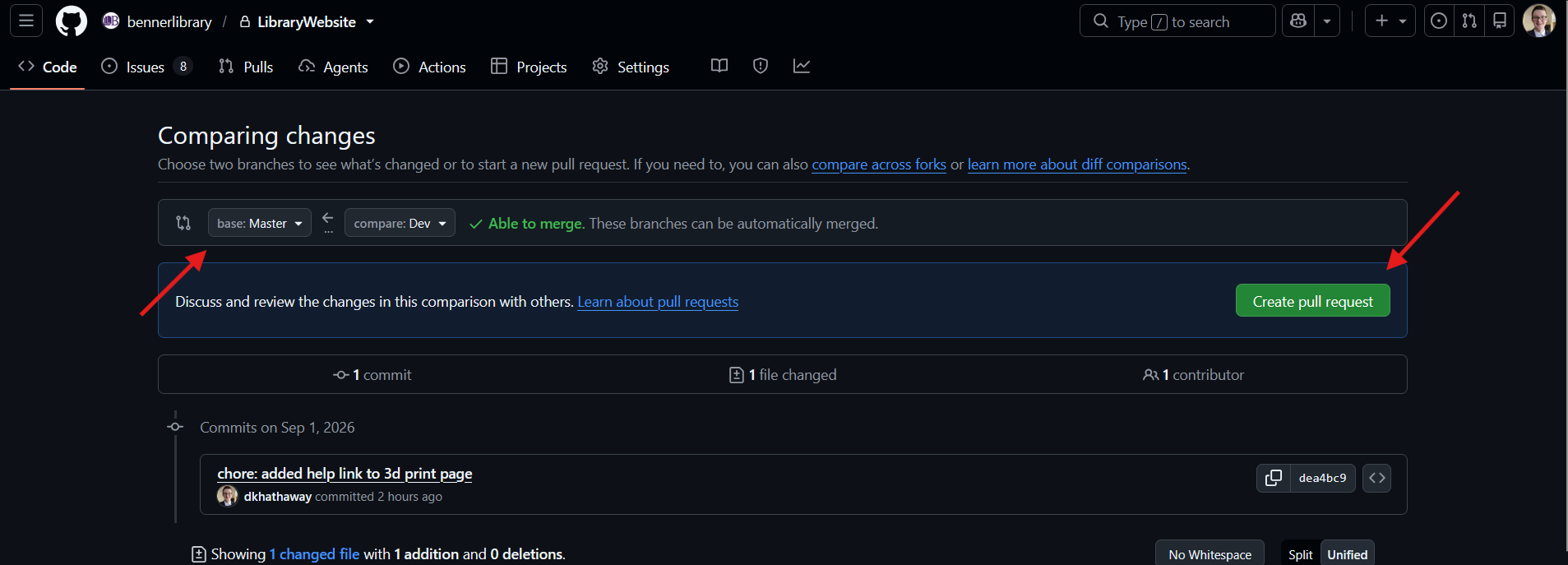1568x565 pixels.
Task: Open the LibraryWebsite repository link
Action: coord(306,22)
